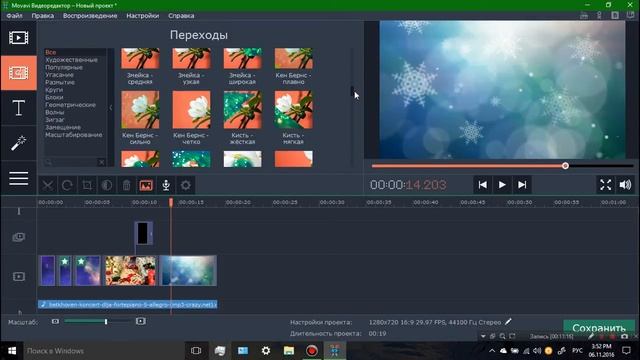
Task: Open the Filters tab with magic wand icon
Action: tap(18, 143)
